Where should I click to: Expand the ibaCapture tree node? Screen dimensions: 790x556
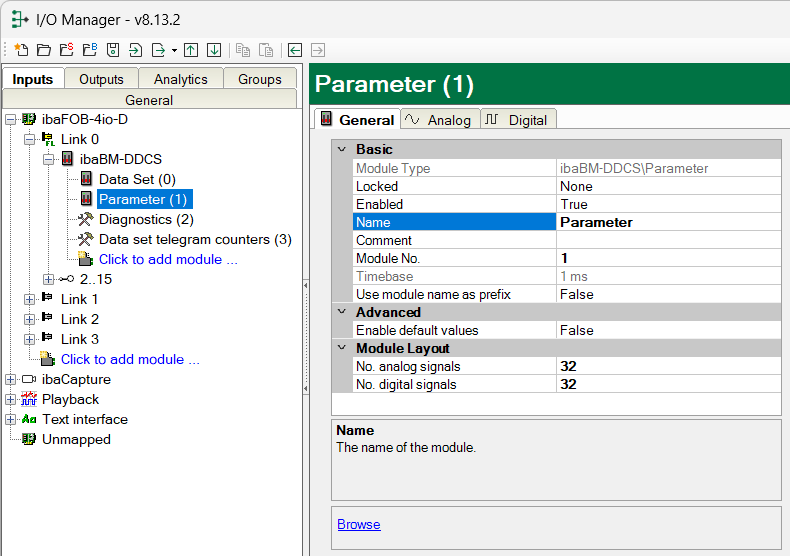pos(10,379)
